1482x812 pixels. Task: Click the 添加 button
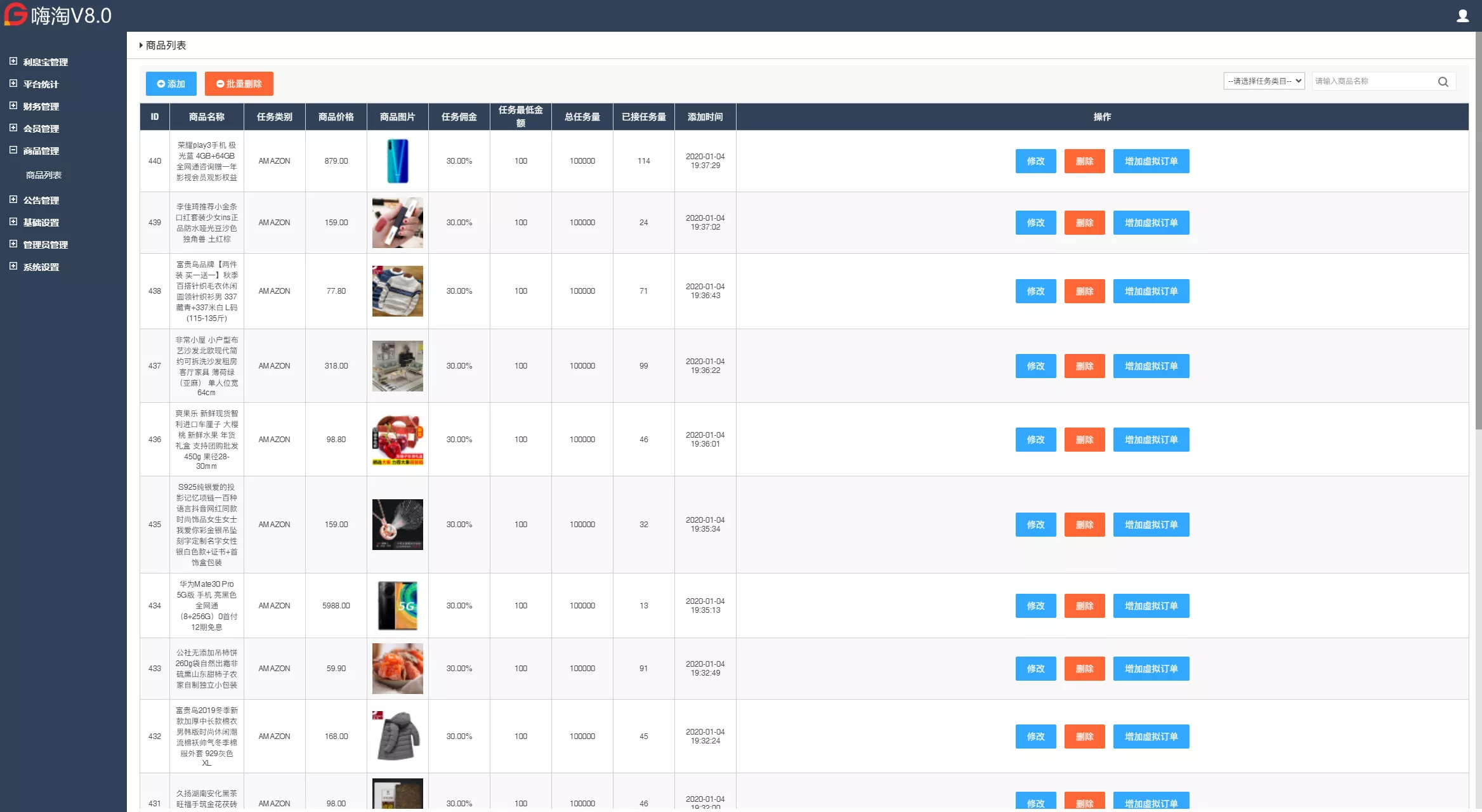tap(171, 84)
